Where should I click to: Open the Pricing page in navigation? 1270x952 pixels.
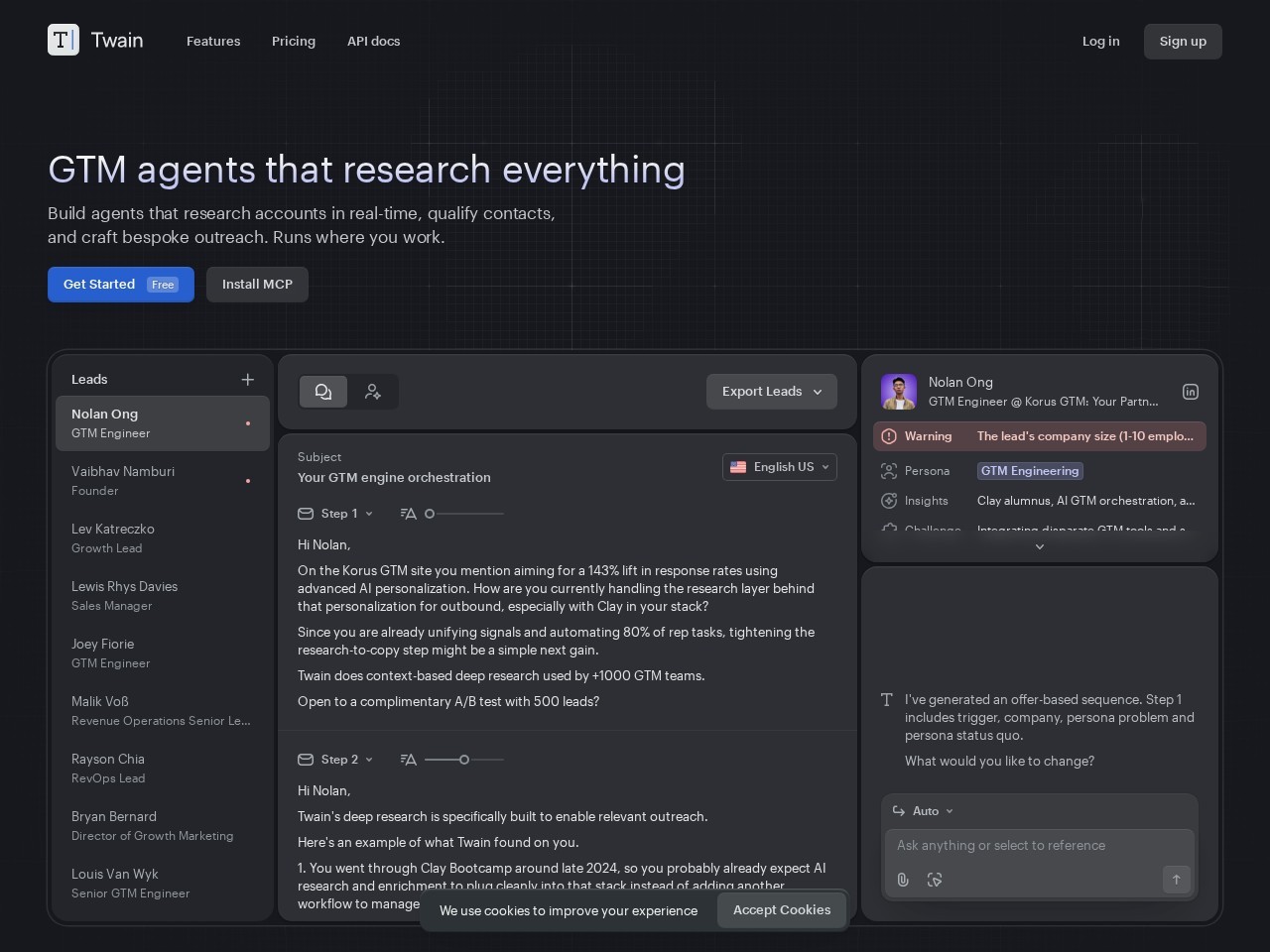click(x=294, y=42)
